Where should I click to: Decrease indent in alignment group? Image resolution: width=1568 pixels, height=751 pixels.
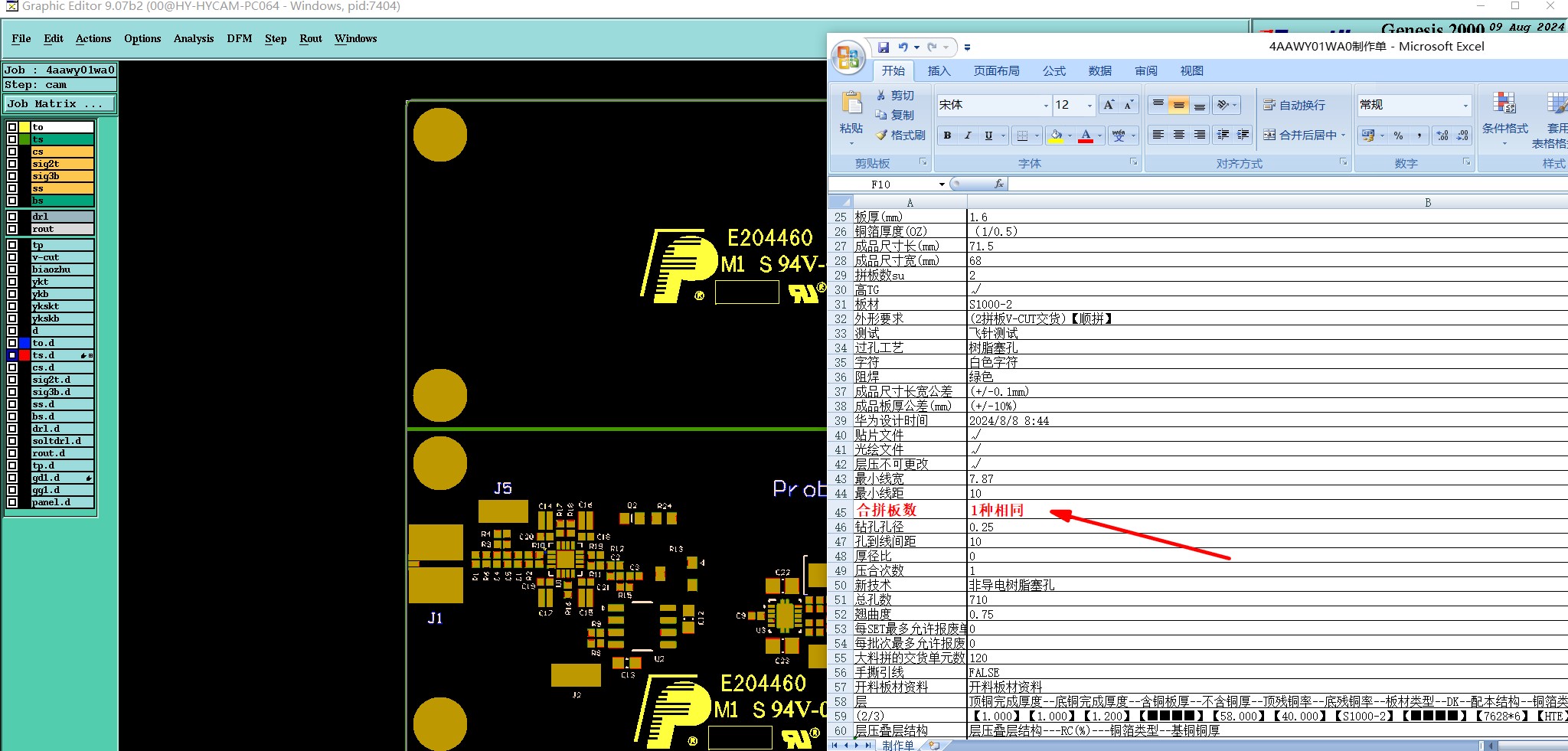click(1223, 135)
